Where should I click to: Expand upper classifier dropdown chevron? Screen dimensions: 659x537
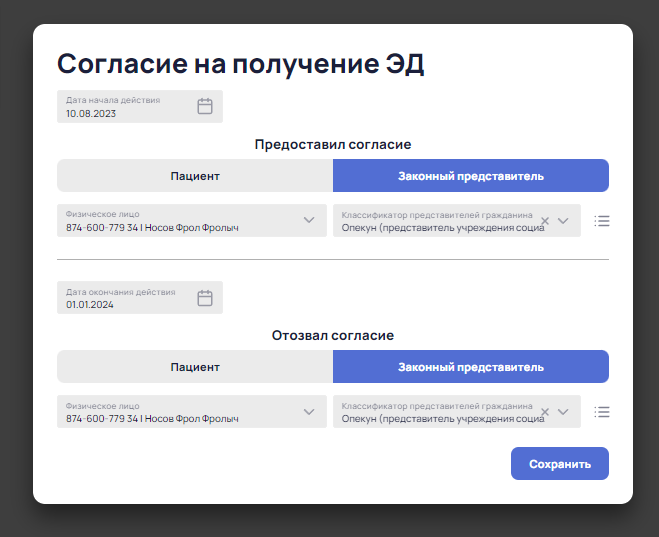(x=563, y=221)
